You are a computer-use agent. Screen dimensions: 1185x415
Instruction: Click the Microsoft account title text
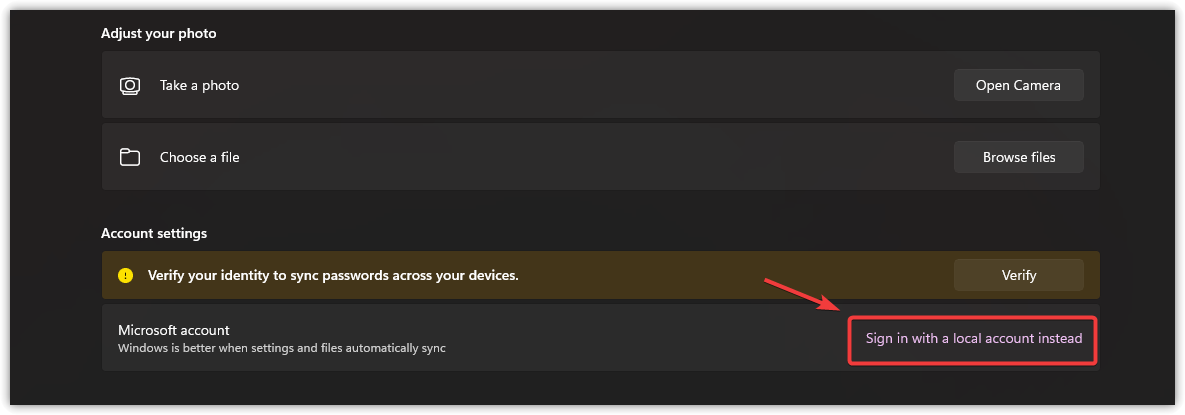pyautogui.click(x=174, y=330)
